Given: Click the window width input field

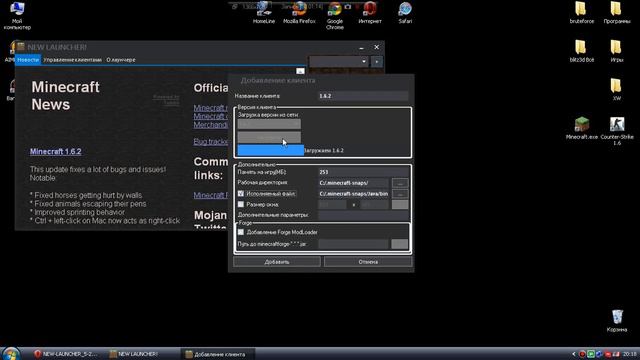Looking at the screenshot, I should pos(333,204).
